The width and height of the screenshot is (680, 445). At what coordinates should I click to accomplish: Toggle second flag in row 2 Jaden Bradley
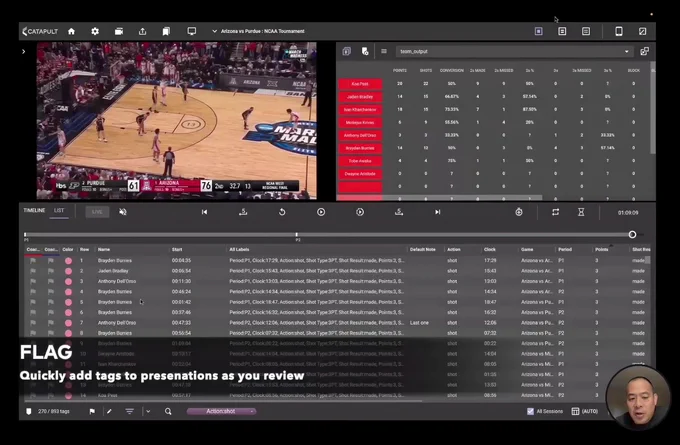pos(51,271)
